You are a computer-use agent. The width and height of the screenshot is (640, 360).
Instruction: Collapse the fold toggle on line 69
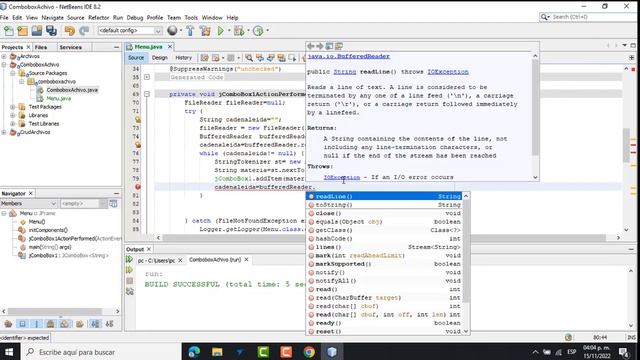[147, 94]
